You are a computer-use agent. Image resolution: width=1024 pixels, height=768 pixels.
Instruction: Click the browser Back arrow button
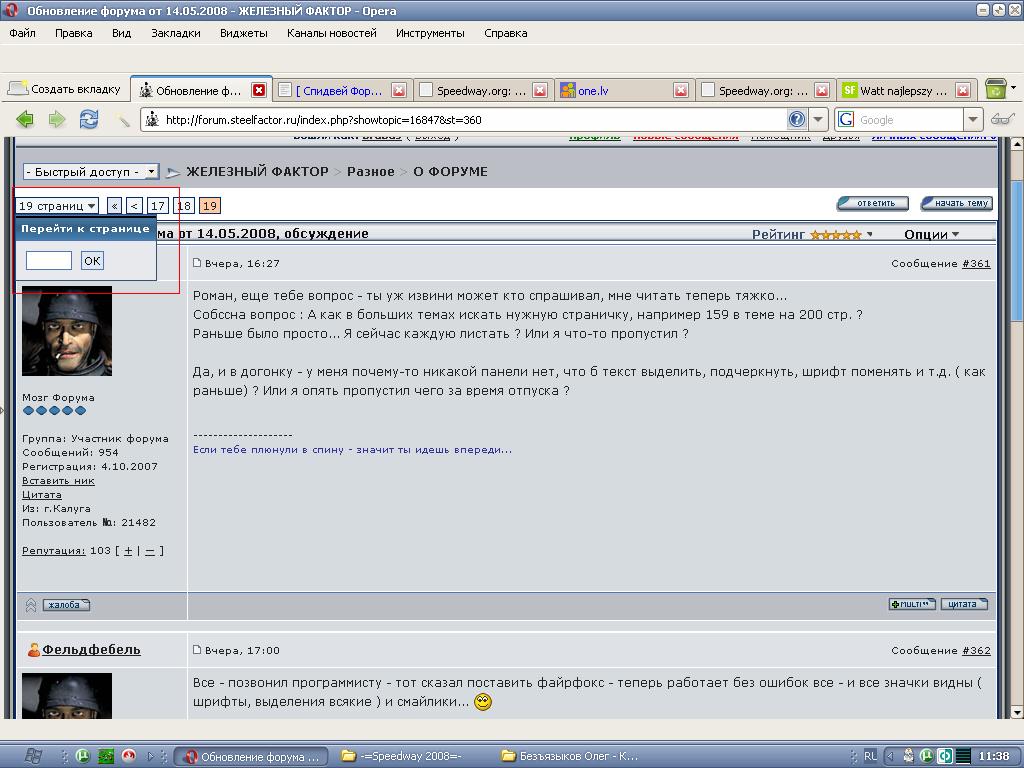(x=25, y=120)
